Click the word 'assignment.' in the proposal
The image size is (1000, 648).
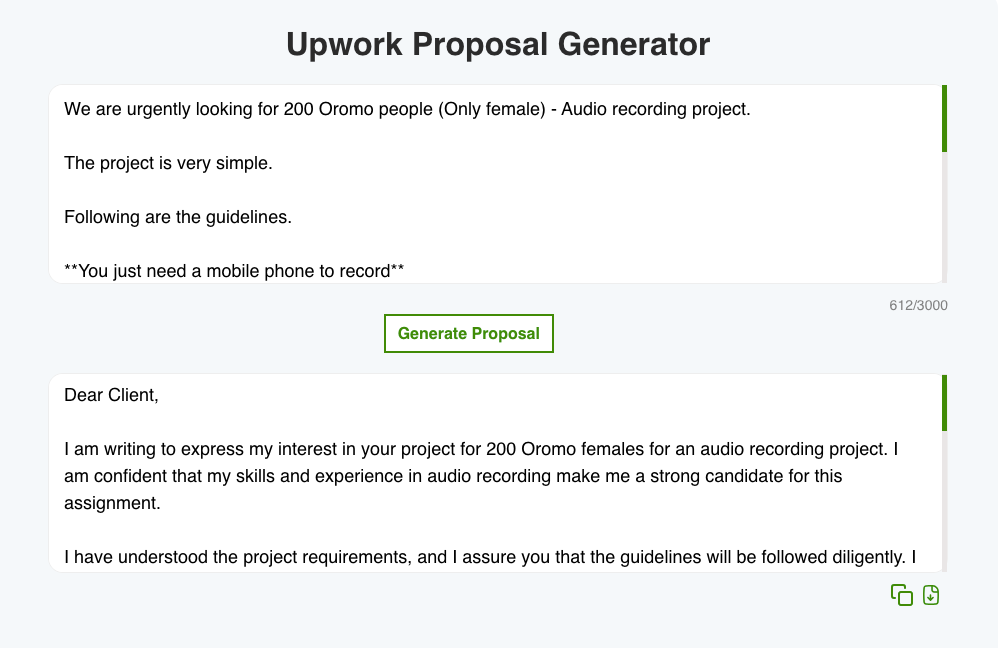112,503
